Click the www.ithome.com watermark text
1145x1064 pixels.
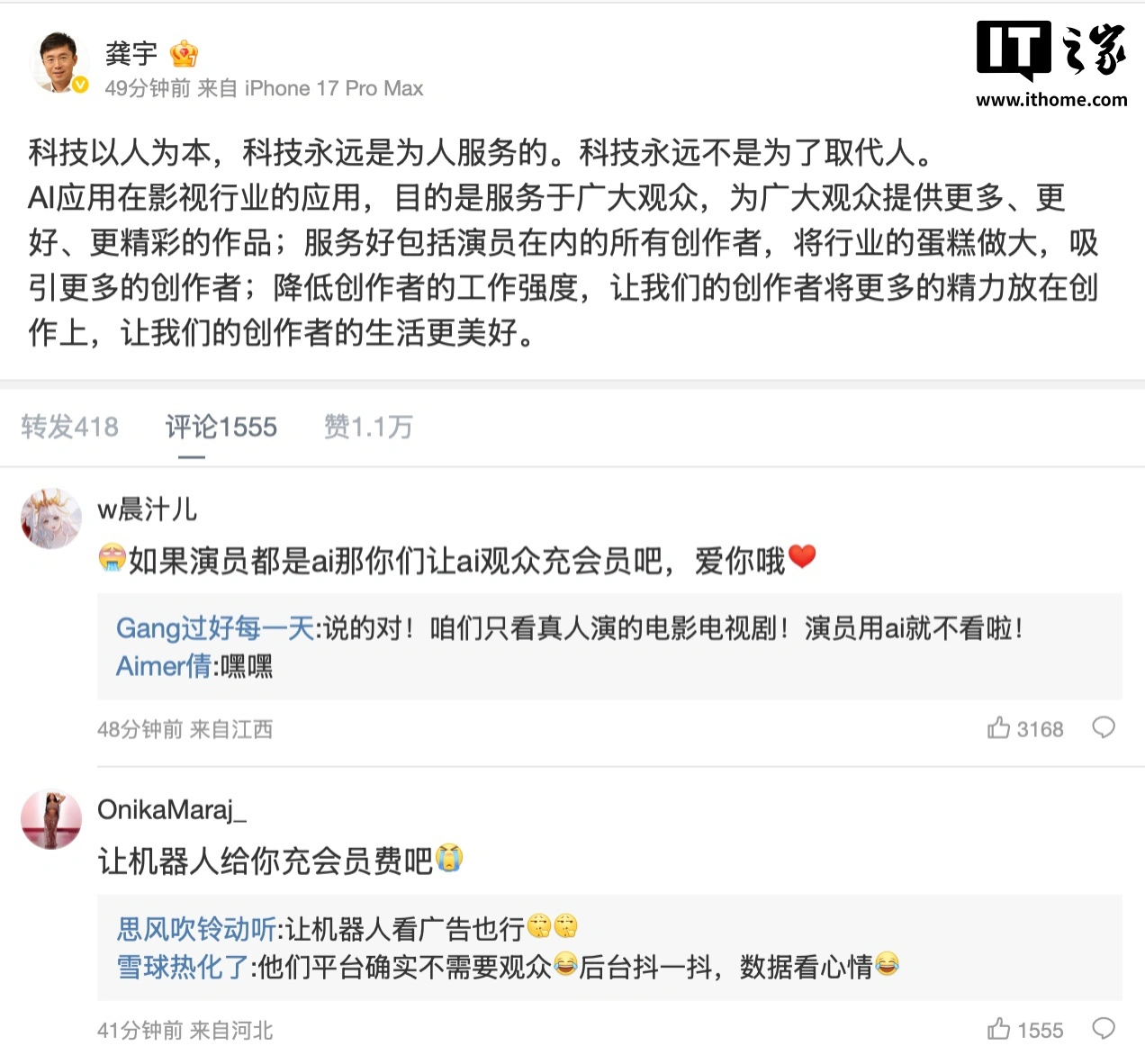tap(1051, 100)
